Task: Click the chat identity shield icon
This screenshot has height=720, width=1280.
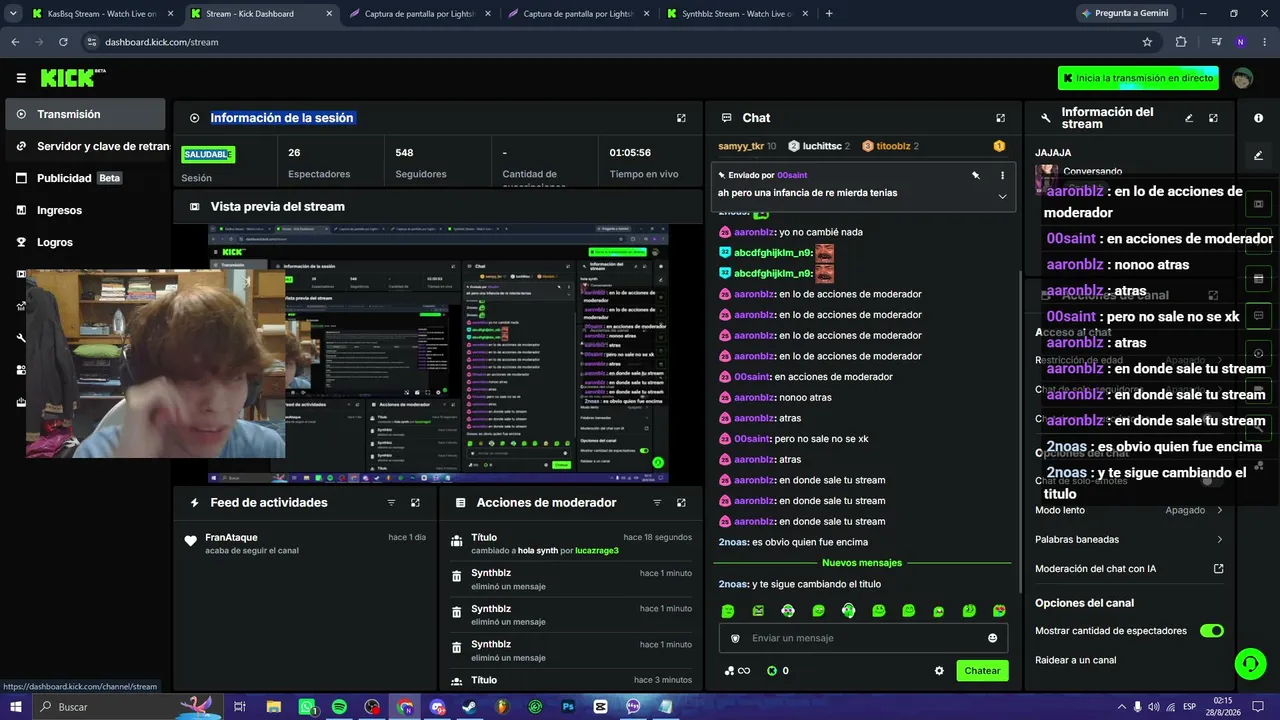Action: pos(735,638)
